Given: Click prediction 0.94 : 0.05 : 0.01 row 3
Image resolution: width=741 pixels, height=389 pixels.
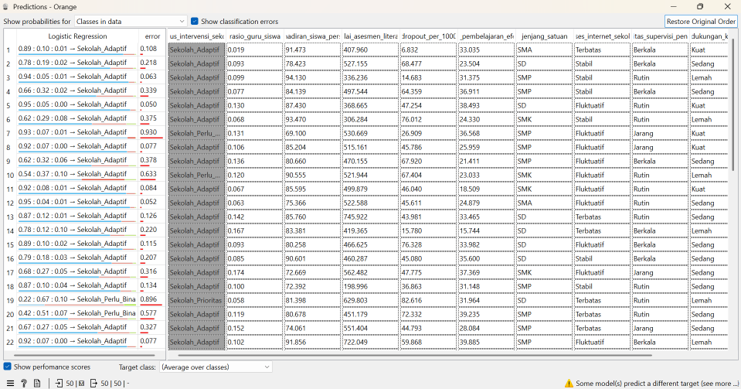Looking at the screenshot, I should [x=77, y=77].
